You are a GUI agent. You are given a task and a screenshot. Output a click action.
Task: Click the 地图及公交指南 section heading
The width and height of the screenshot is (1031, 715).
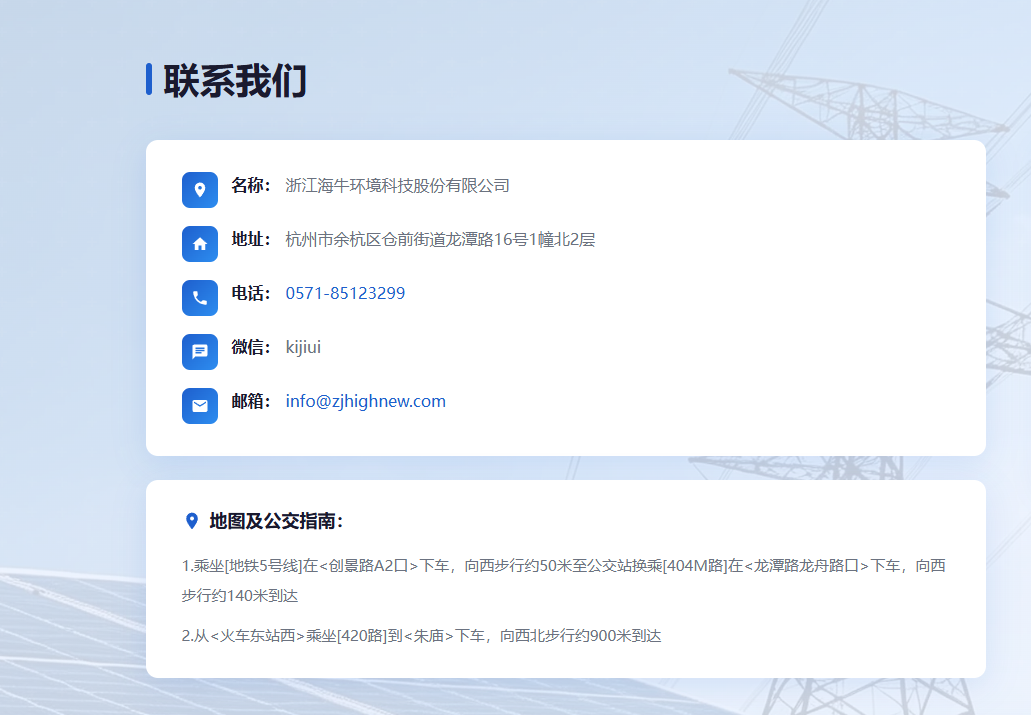[276, 521]
